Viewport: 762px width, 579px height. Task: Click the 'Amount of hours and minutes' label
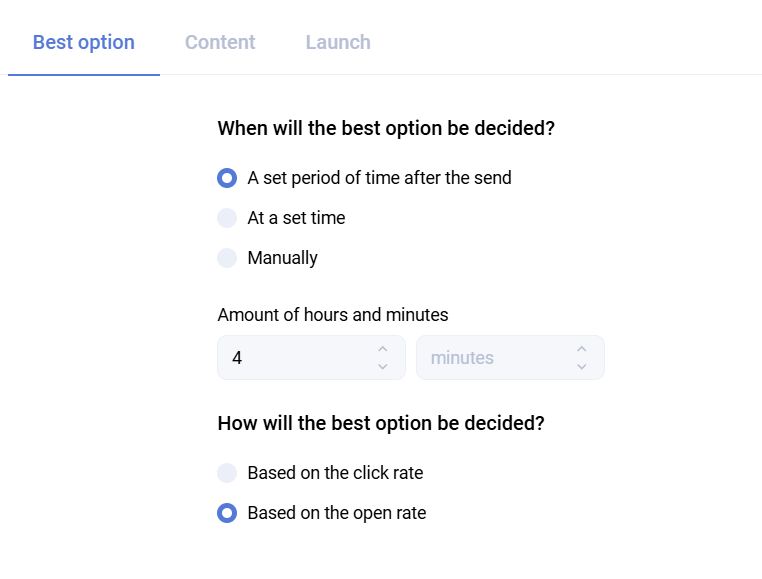pyautogui.click(x=332, y=315)
